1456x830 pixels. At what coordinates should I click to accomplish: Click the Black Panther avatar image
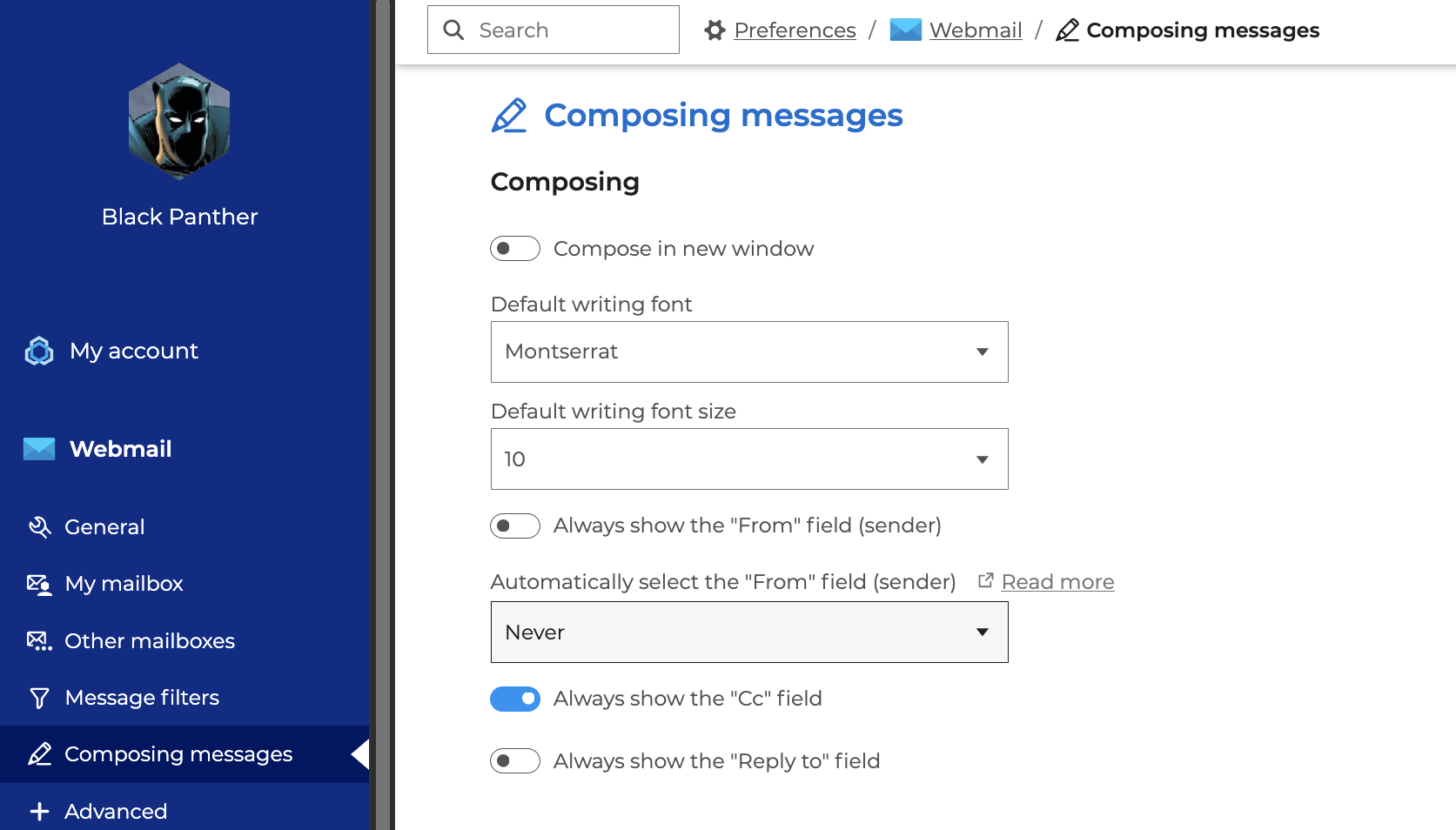click(x=179, y=122)
